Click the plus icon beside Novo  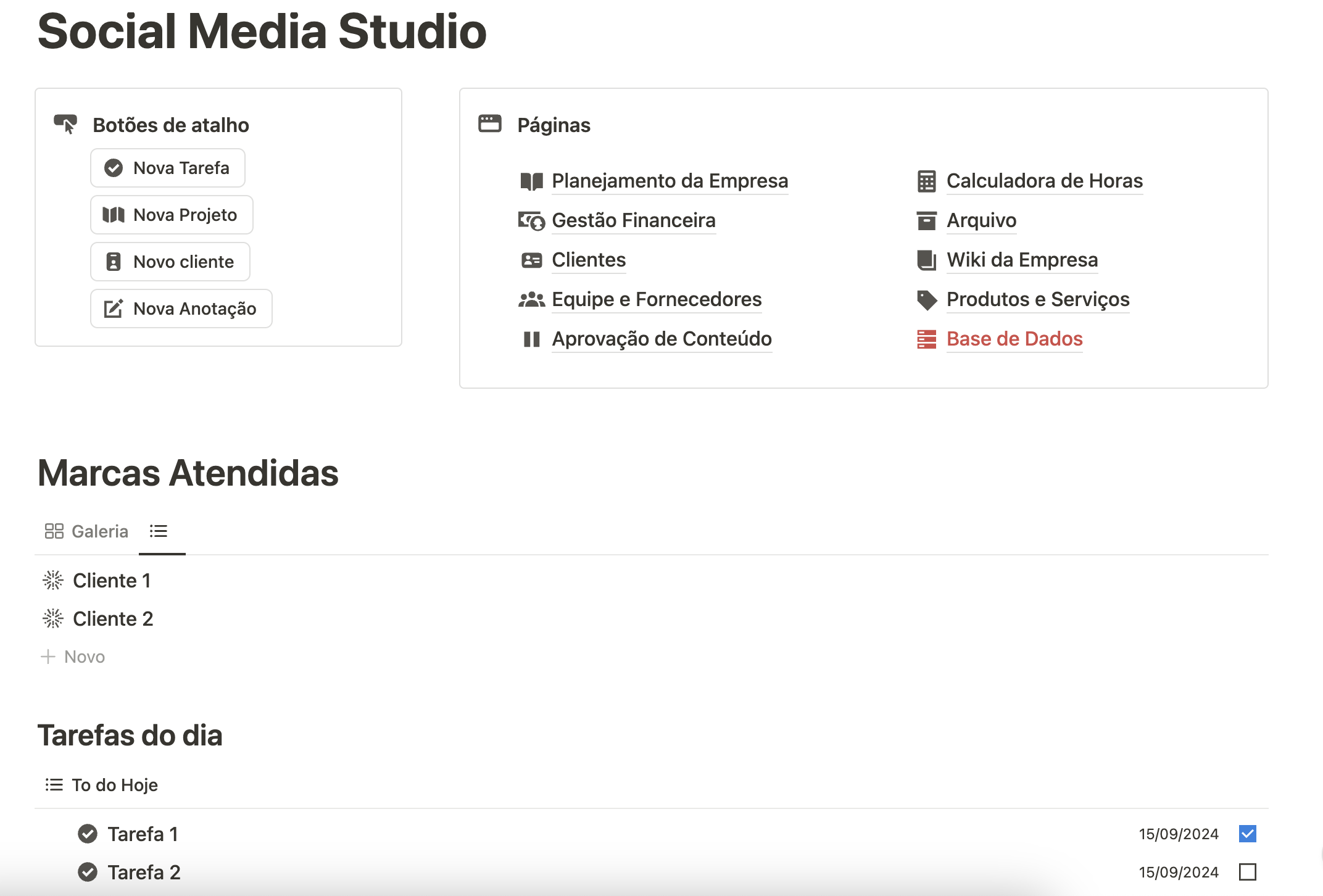pyautogui.click(x=48, y=657)
